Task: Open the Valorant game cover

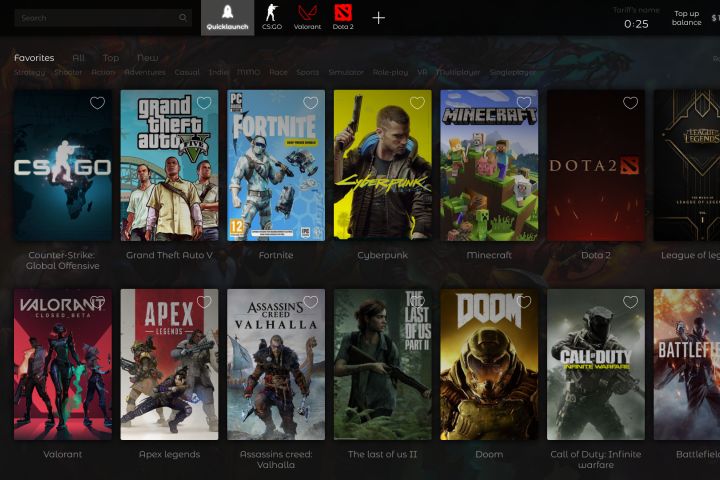Action: pos(62,364)
